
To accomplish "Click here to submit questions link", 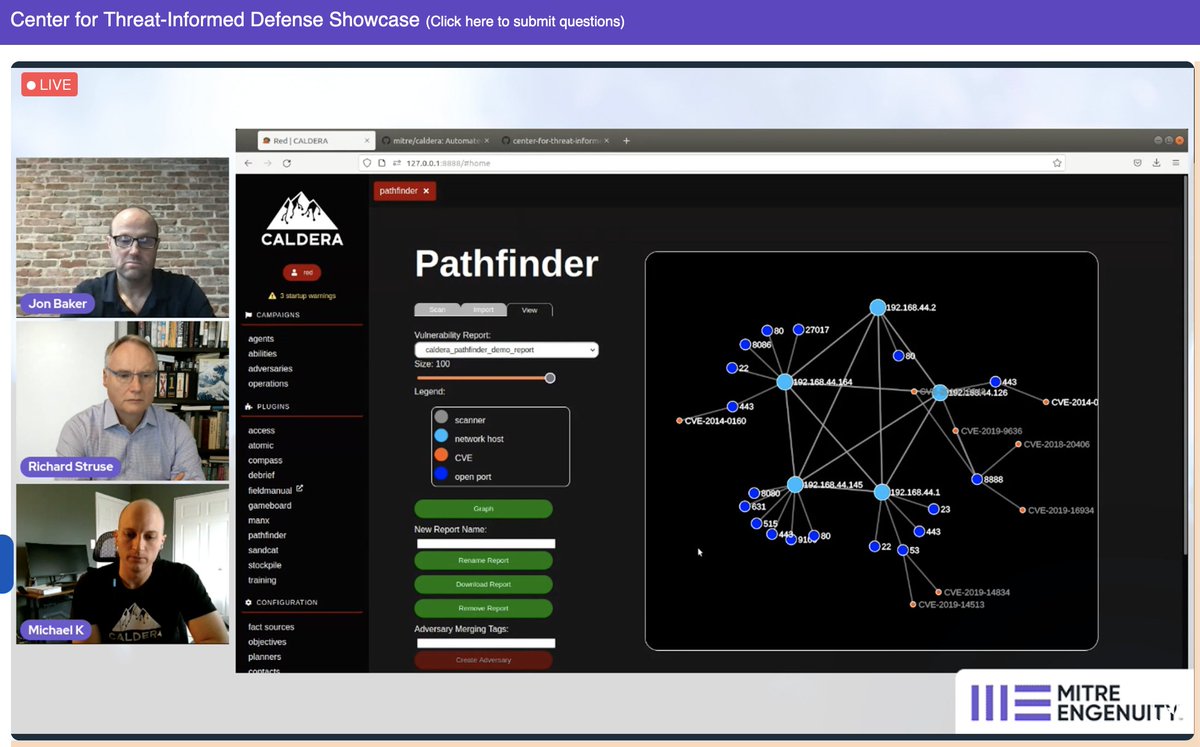I will pos(525,21).
